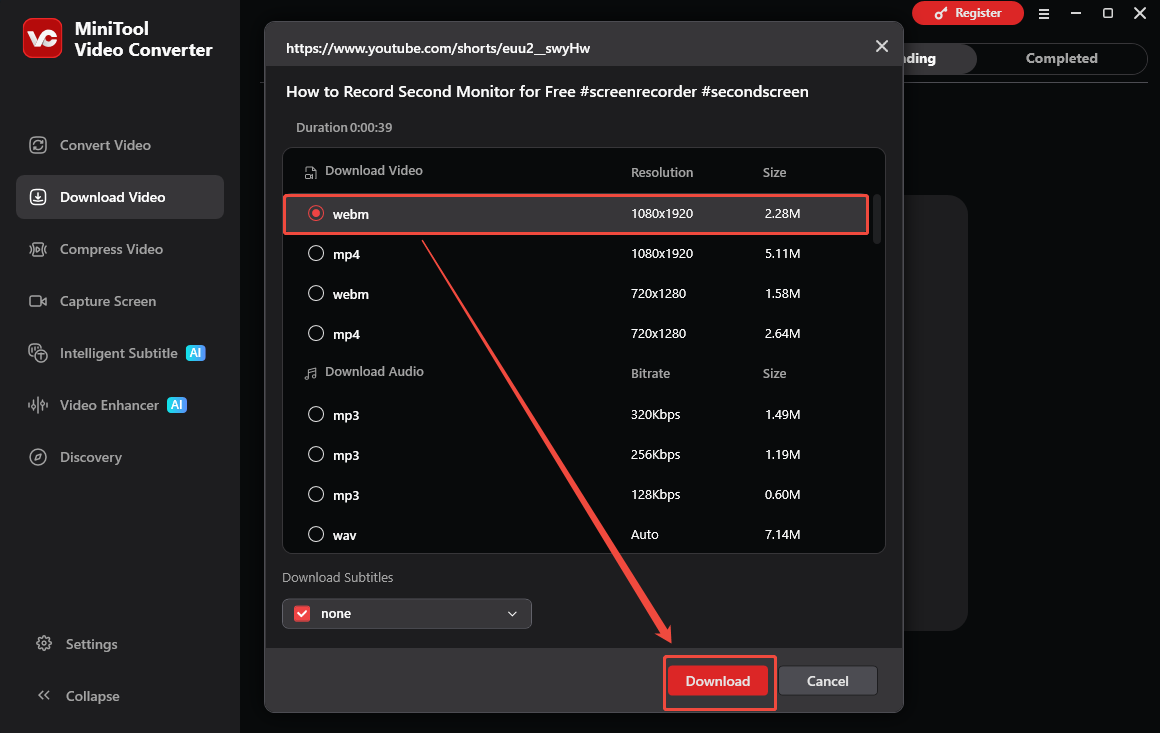Click the AI badge next to Intelligent Subtitle
The height and width of the screenshot is (733, 1160).
[195, 353]
